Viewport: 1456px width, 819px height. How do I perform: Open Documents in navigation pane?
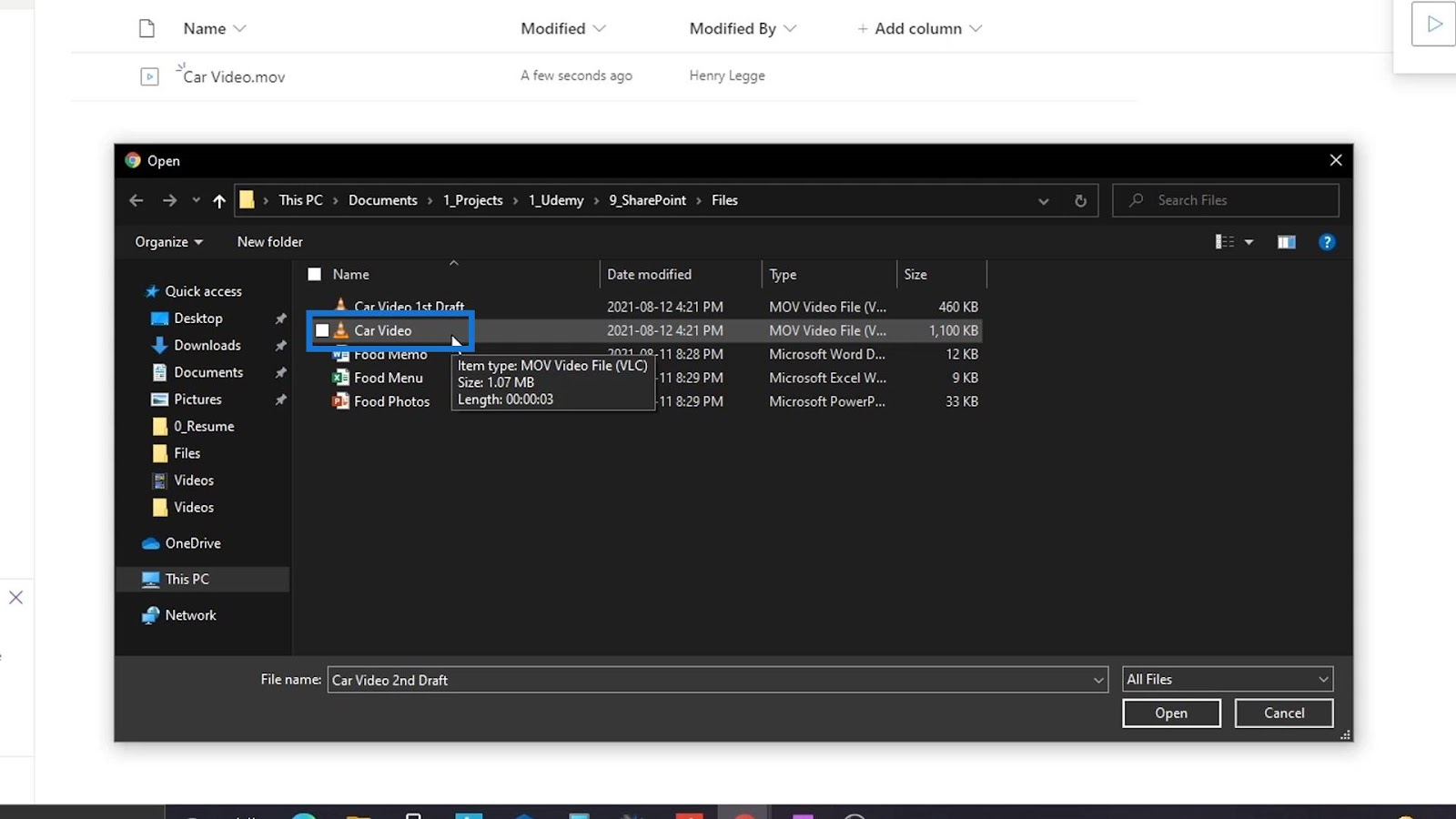click(x=208, y=372)
